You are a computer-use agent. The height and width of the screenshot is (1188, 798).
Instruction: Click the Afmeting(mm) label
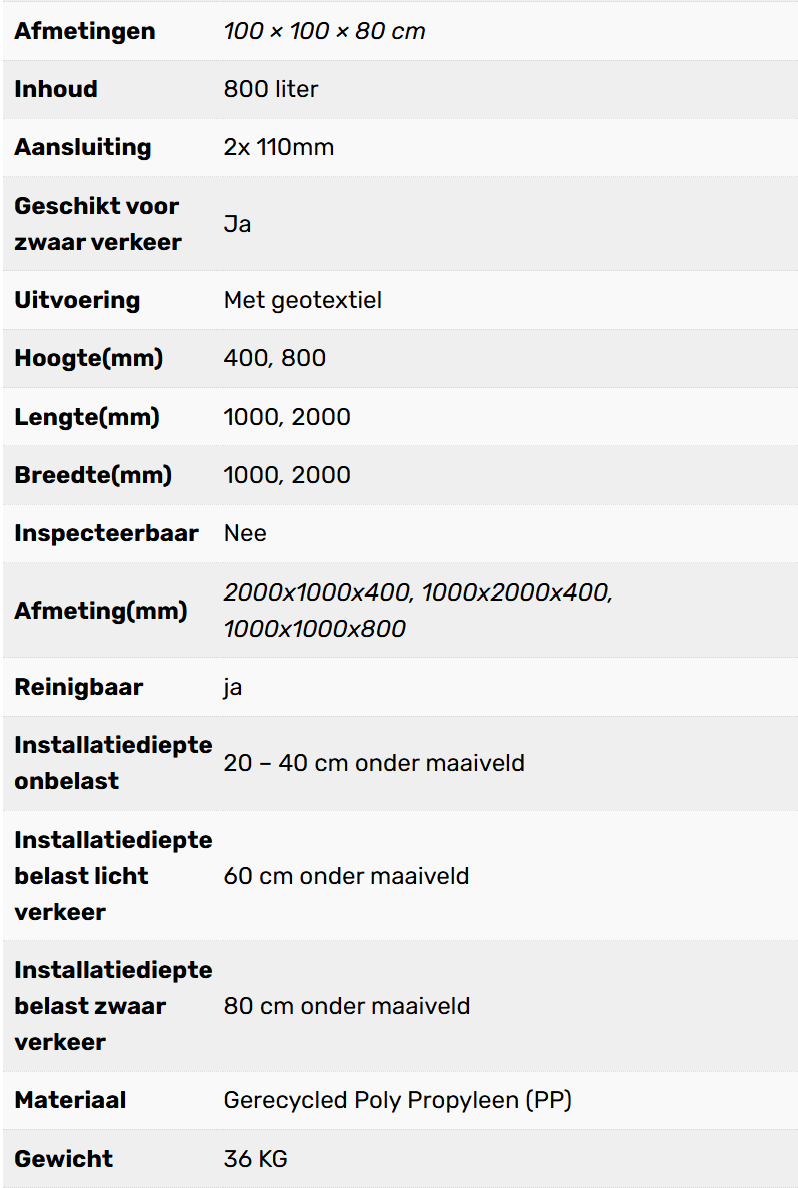pos(101,610)
